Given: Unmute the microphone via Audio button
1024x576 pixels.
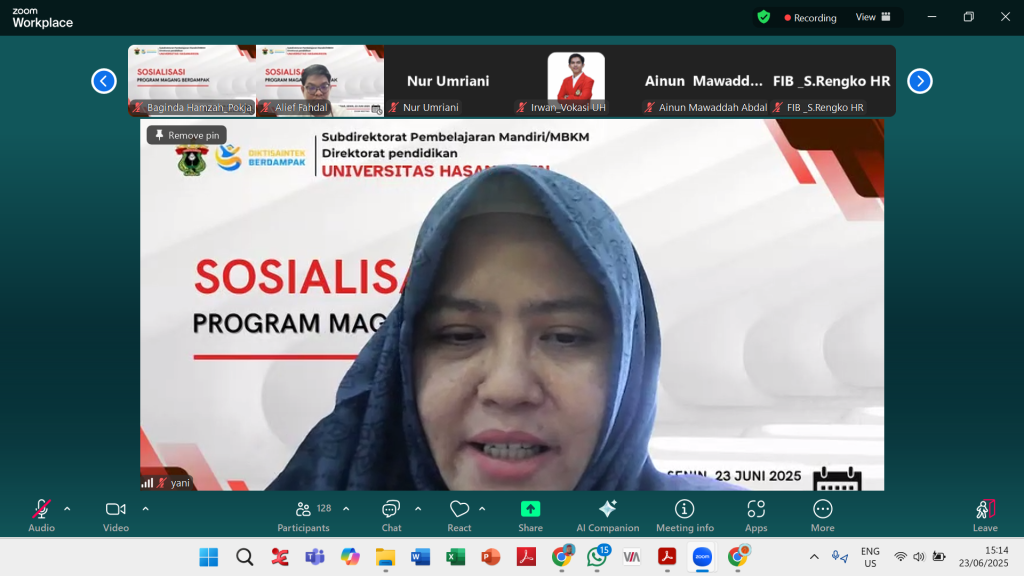Looking at the screenshot, I should click(x=41, y=514).
